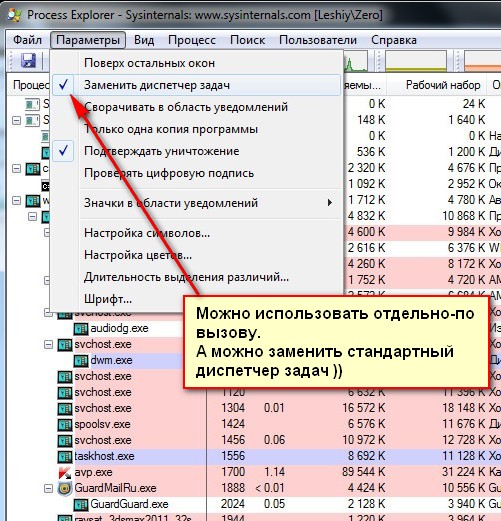Viewport: 501px width, 521px height.
Task: Enable 'Поверх остальных окон' option
Action: coord(197,63)
